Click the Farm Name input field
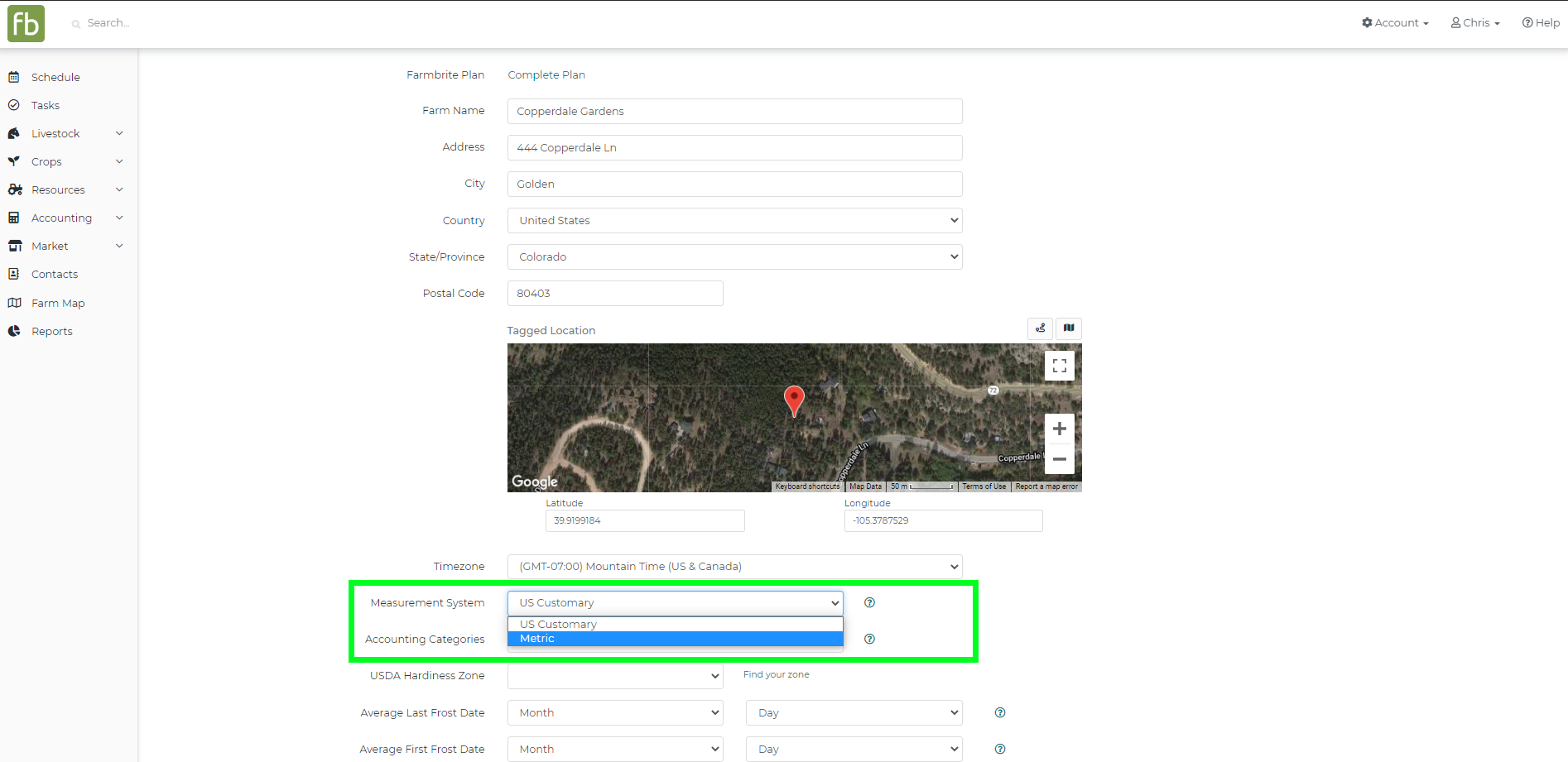Viewport: 1568px width, 762px height. (x=734, y=112)
